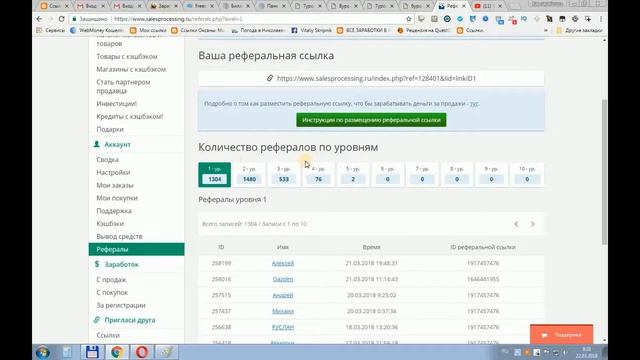Select level 2 referrals tab 1480
Image resolution: width=640 pixels, height=360 pixels.
[249, 175]
